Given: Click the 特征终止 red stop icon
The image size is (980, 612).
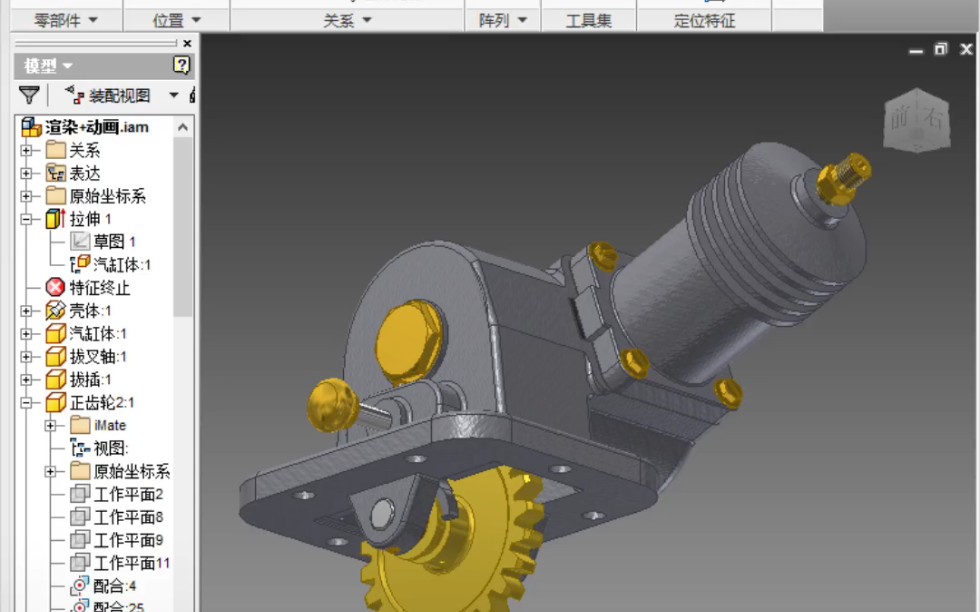Looking at the screenshot, I should coord(56,288).
